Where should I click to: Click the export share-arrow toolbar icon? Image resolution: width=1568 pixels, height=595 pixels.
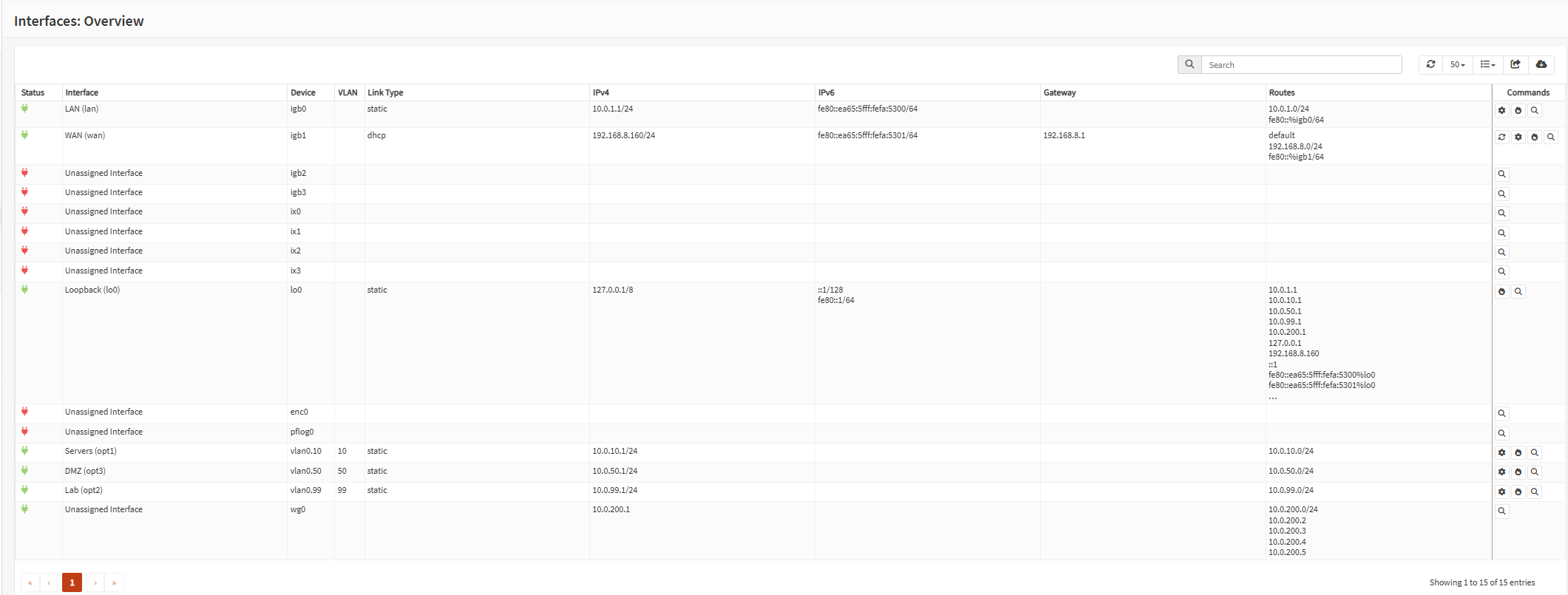click(x=1516, y=65)
